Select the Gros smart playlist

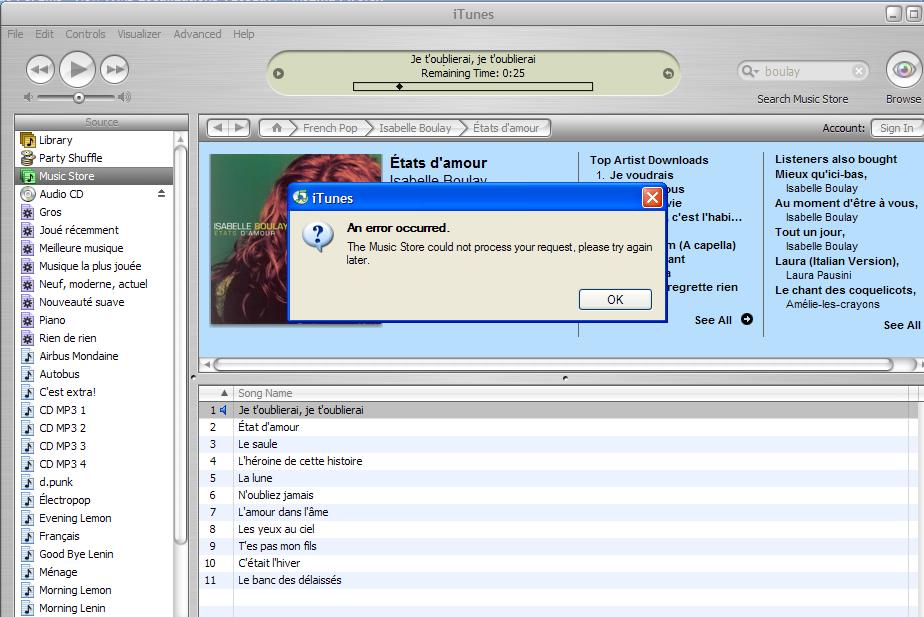[94, 212]
